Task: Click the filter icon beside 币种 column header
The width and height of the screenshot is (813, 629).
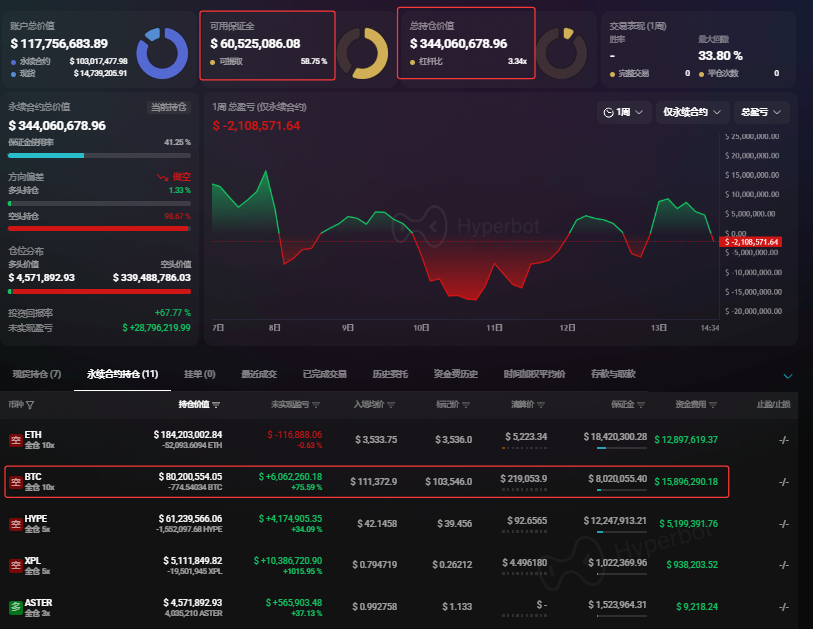Action: (x=30, y=405)
